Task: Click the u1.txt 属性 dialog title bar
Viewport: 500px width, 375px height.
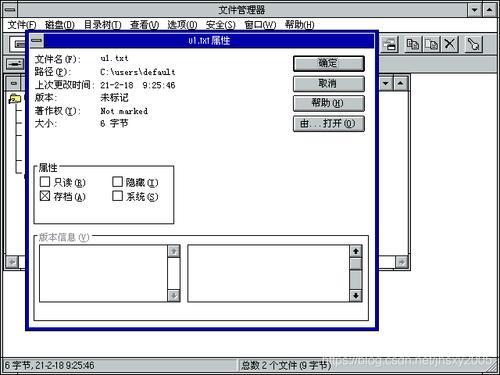Action: point(209,41)
